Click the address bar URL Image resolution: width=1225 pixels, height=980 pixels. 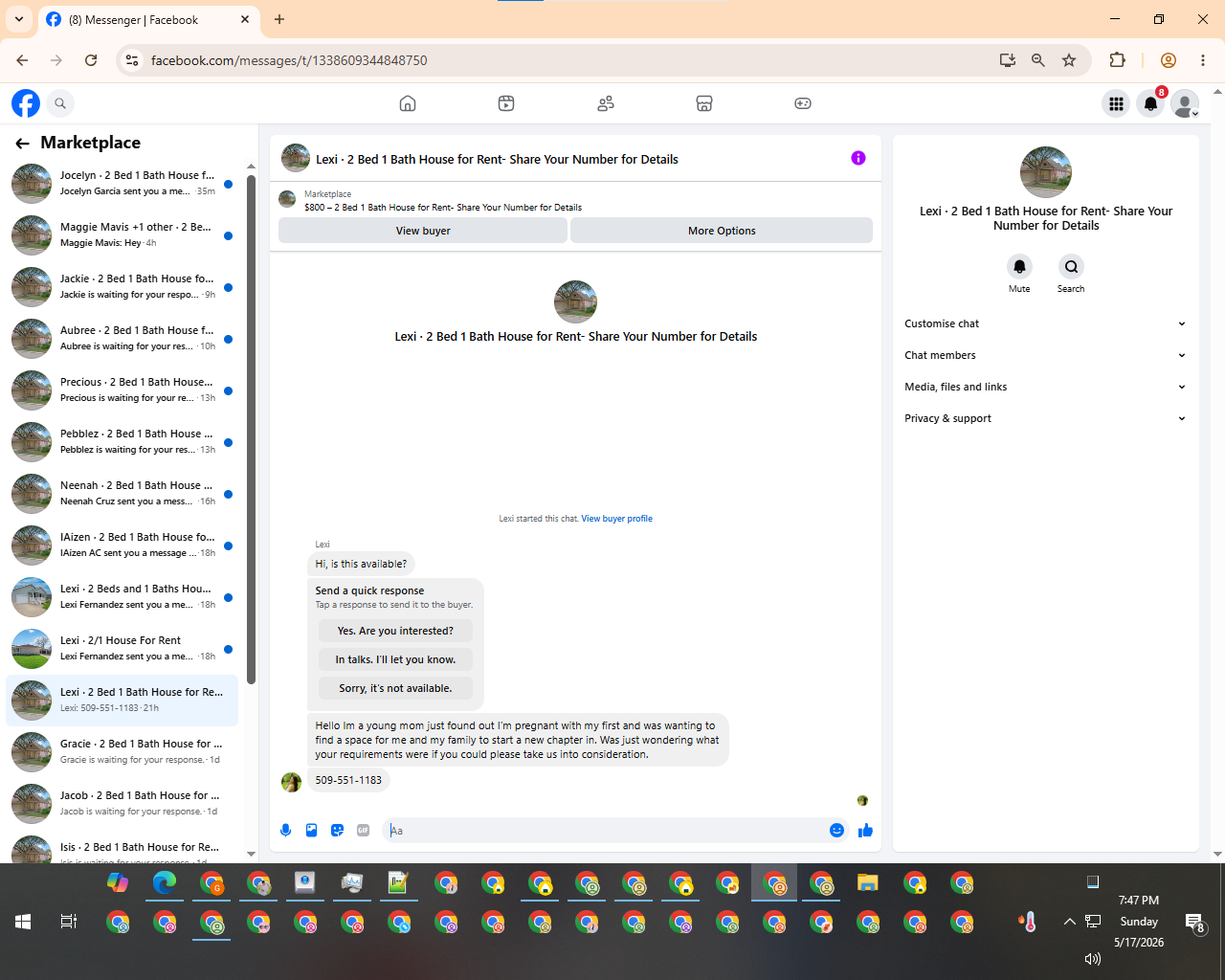coord(289,60)
